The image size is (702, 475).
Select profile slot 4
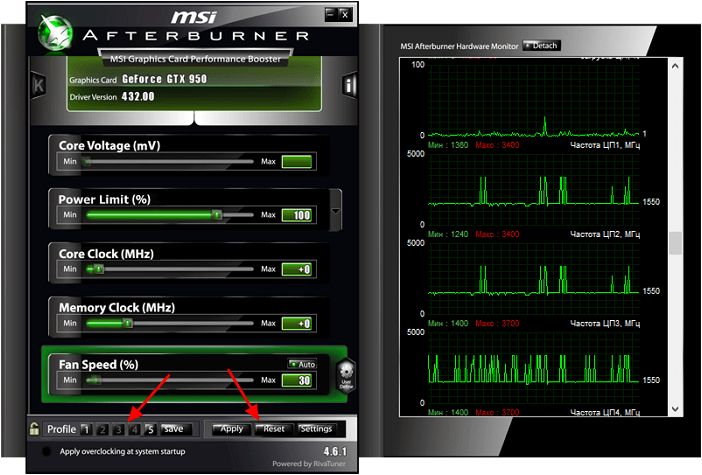(x=134, y=429)
